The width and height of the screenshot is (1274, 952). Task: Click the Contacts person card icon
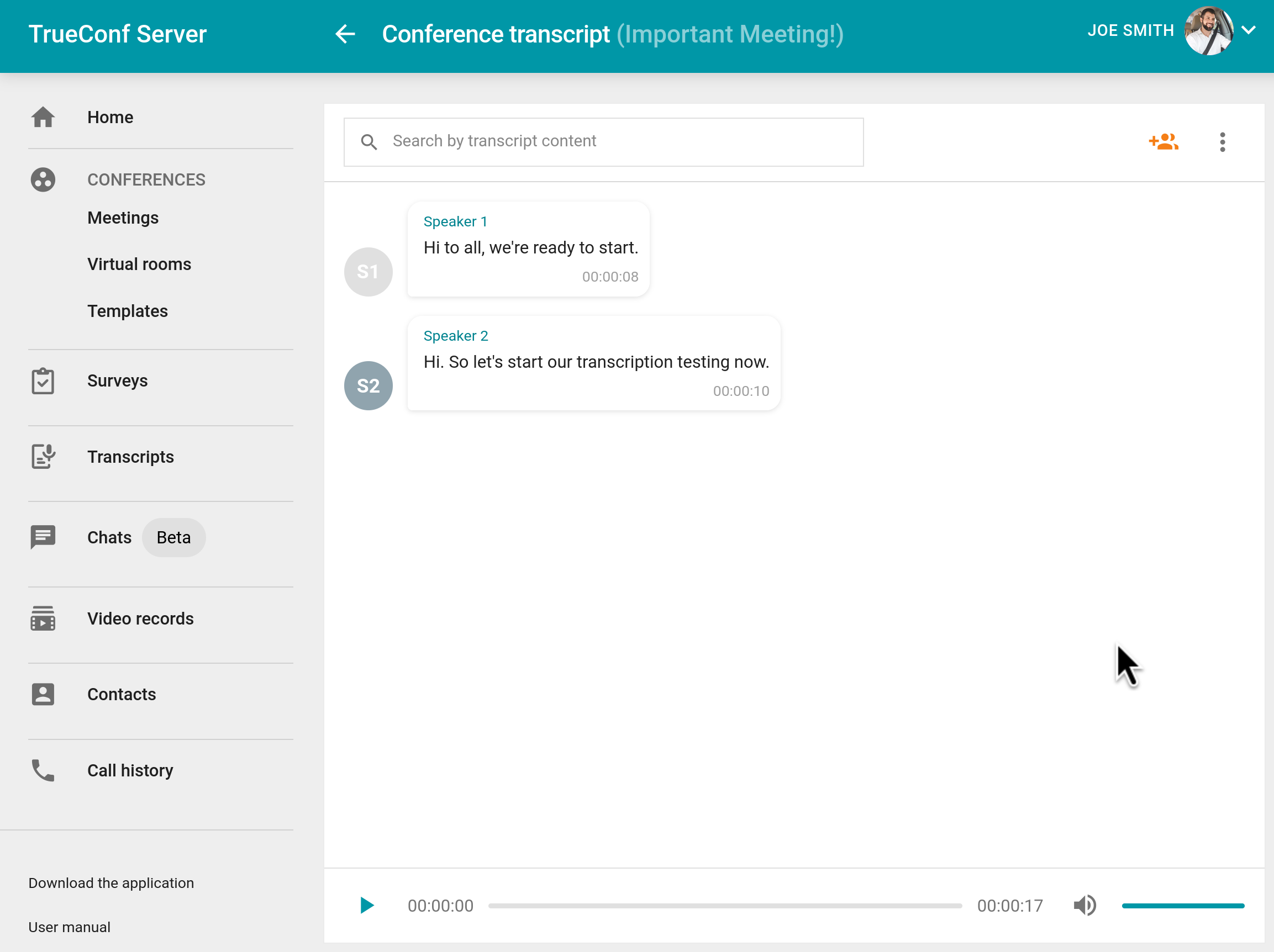pos(43,695)
